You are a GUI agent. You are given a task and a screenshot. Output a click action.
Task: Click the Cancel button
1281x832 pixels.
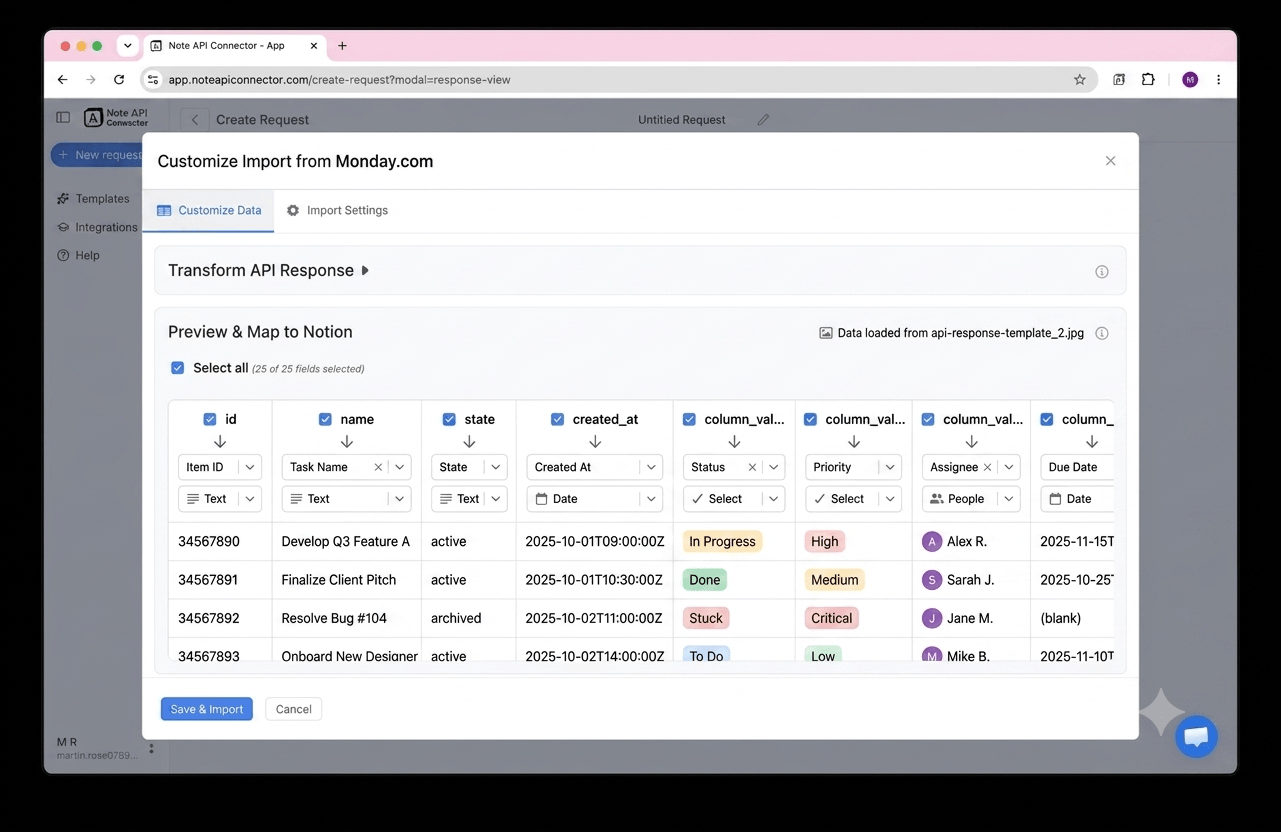click(294, 709)
